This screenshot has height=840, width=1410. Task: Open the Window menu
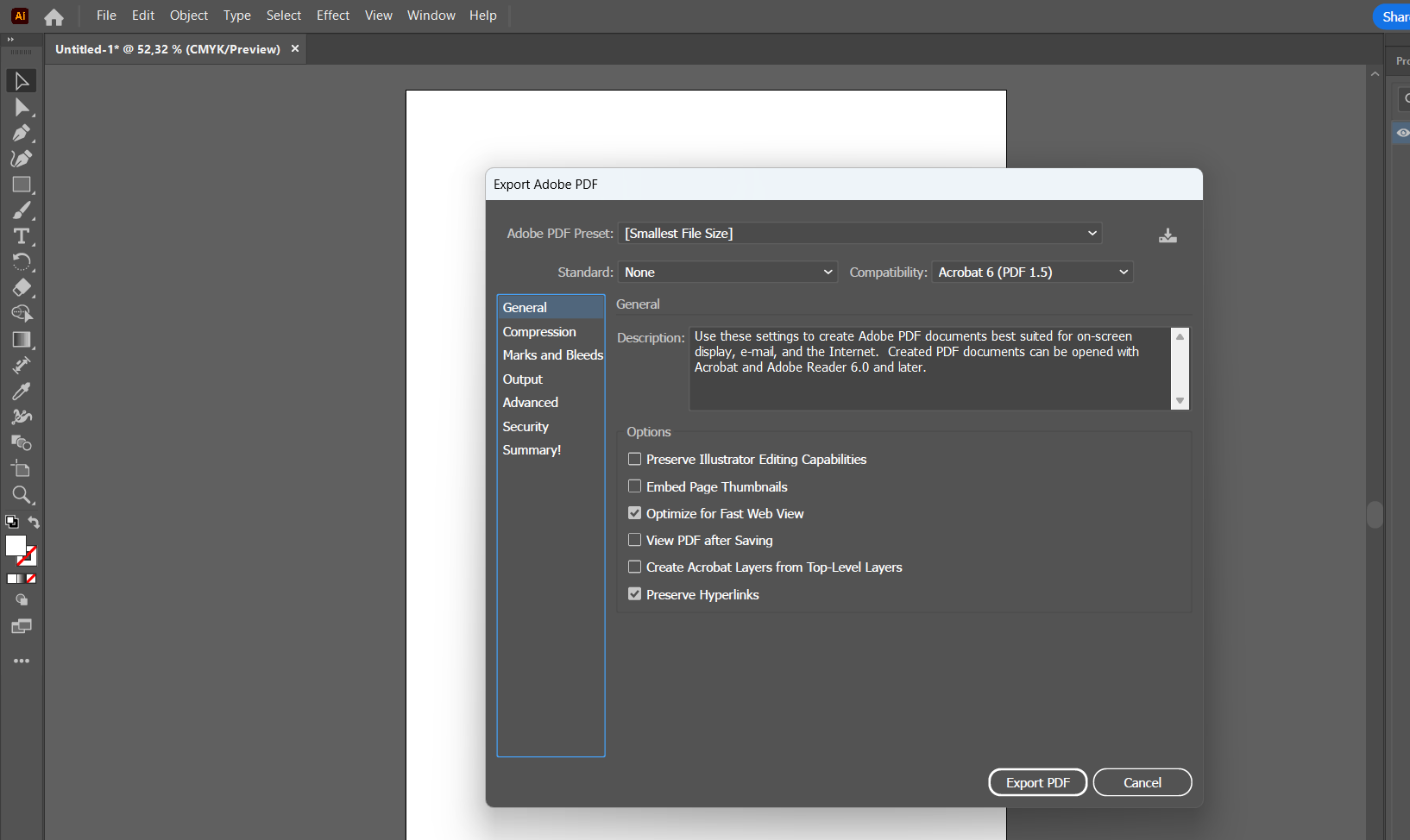431,16
